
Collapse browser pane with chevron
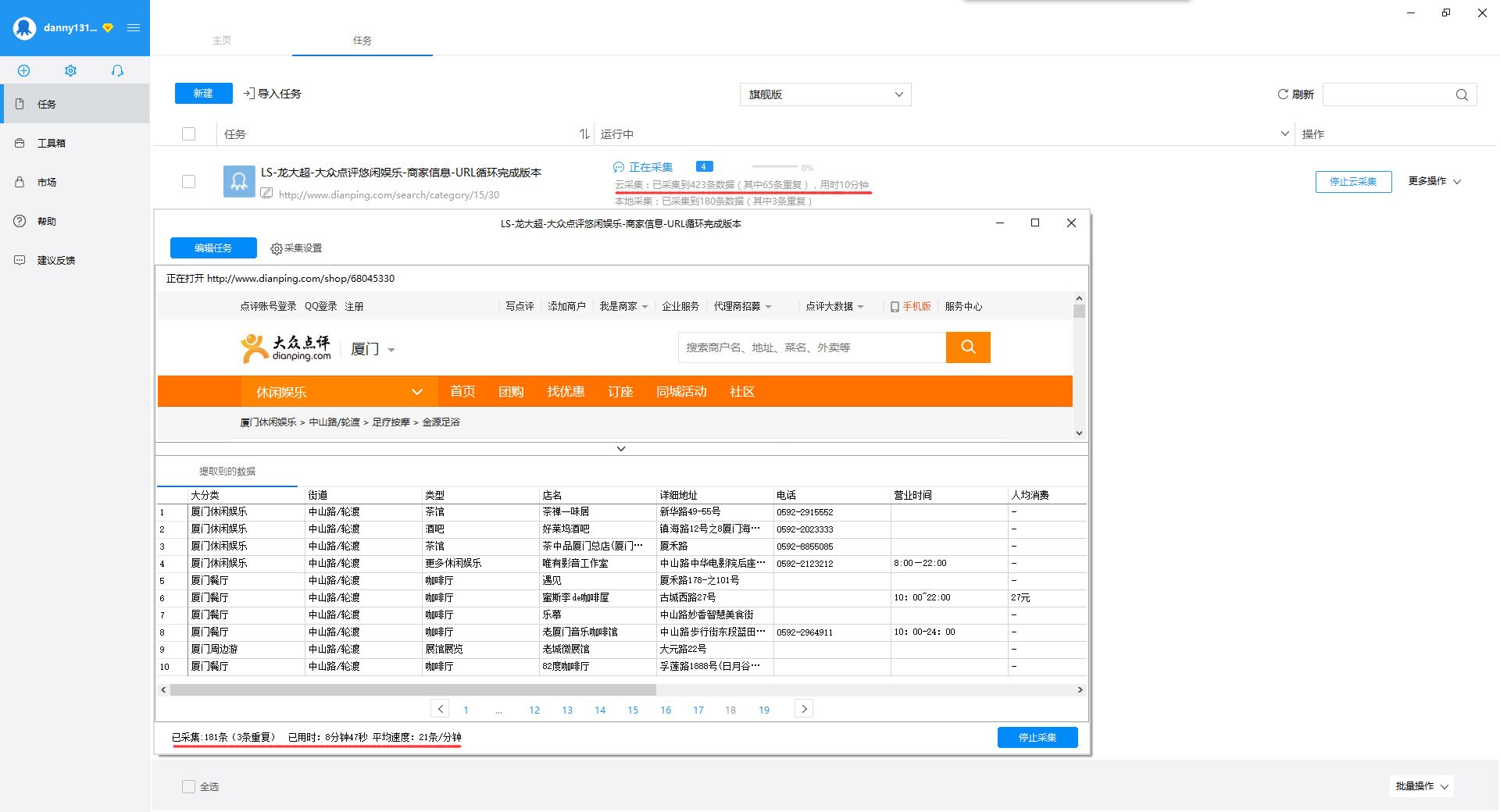tap(621, 449)
